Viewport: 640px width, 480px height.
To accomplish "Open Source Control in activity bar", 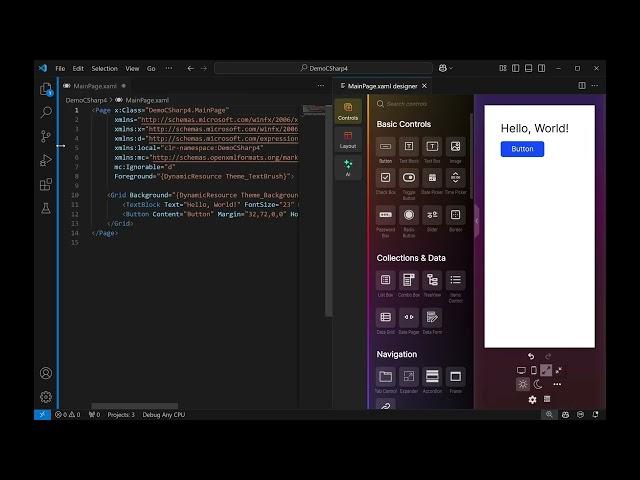I will 46,136.
